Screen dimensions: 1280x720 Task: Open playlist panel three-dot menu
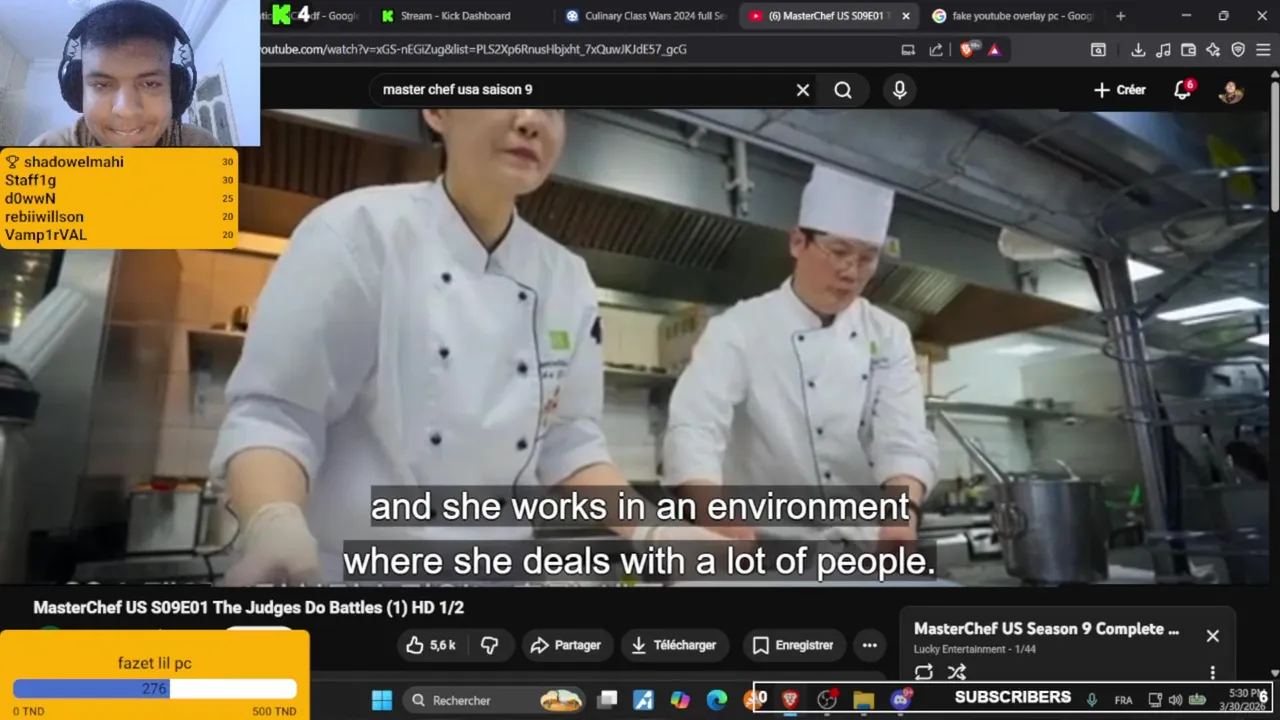pos(1213,673)
